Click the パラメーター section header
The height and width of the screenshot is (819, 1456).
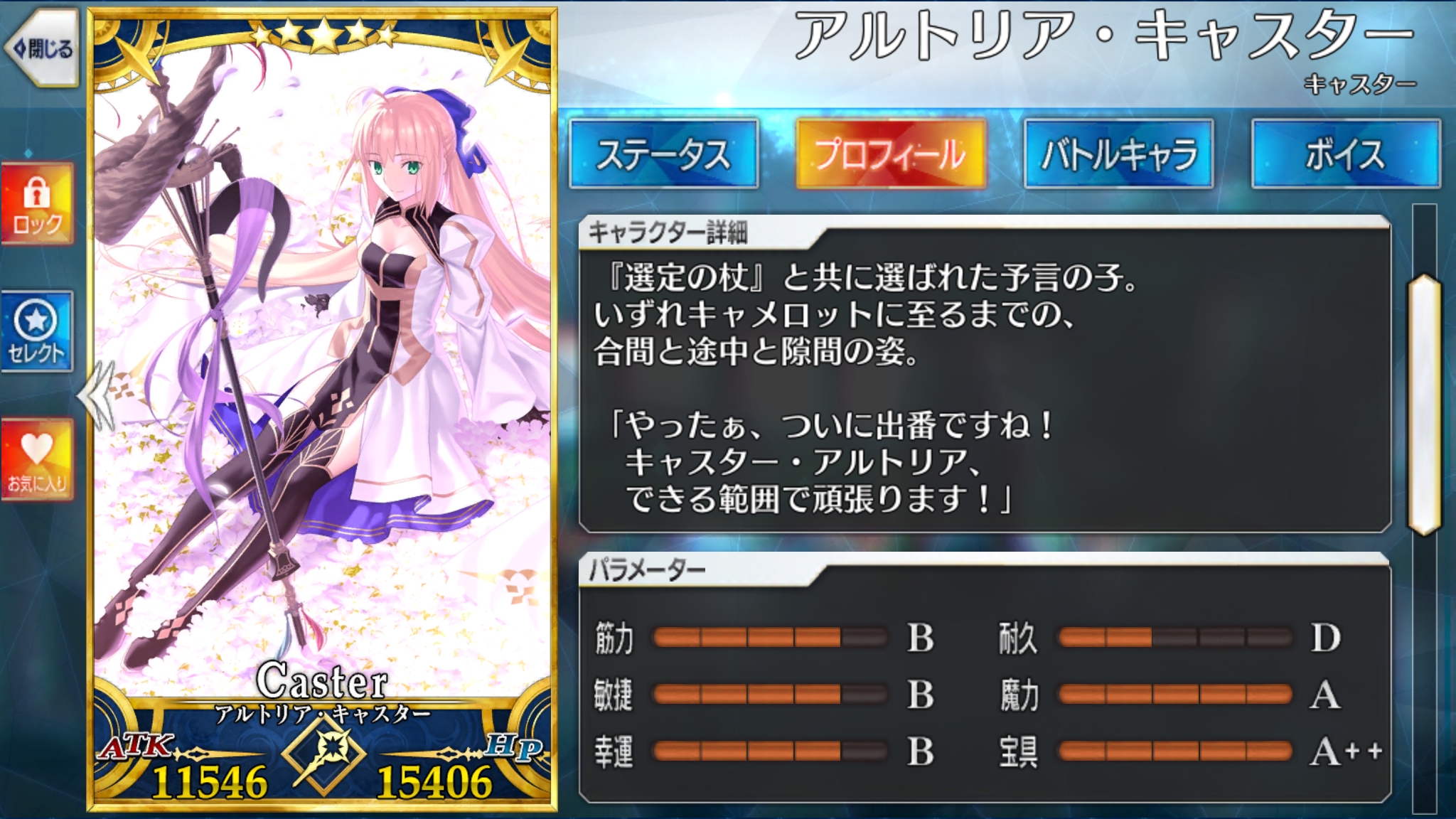[x=647, y=569]
